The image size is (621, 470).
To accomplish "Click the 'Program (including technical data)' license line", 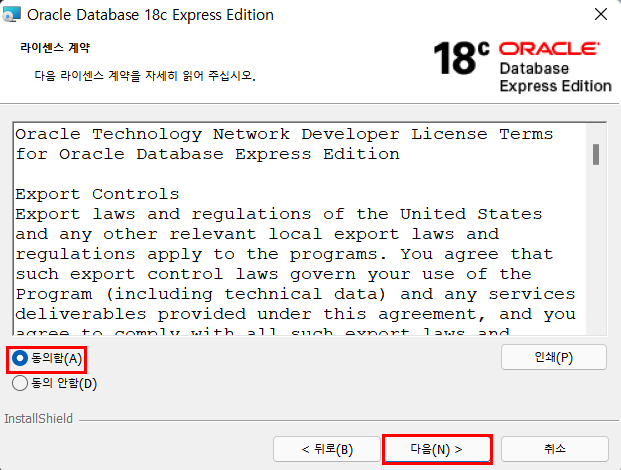I will click(x=295, y=294).
